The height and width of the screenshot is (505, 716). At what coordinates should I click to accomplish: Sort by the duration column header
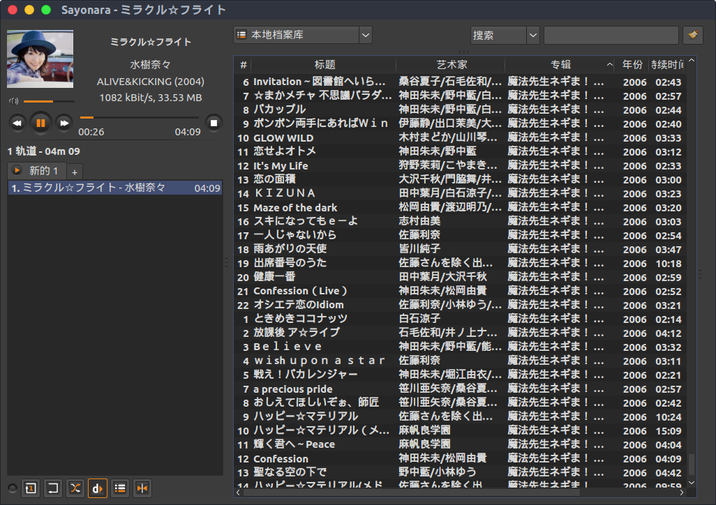(x=667, y=65)
